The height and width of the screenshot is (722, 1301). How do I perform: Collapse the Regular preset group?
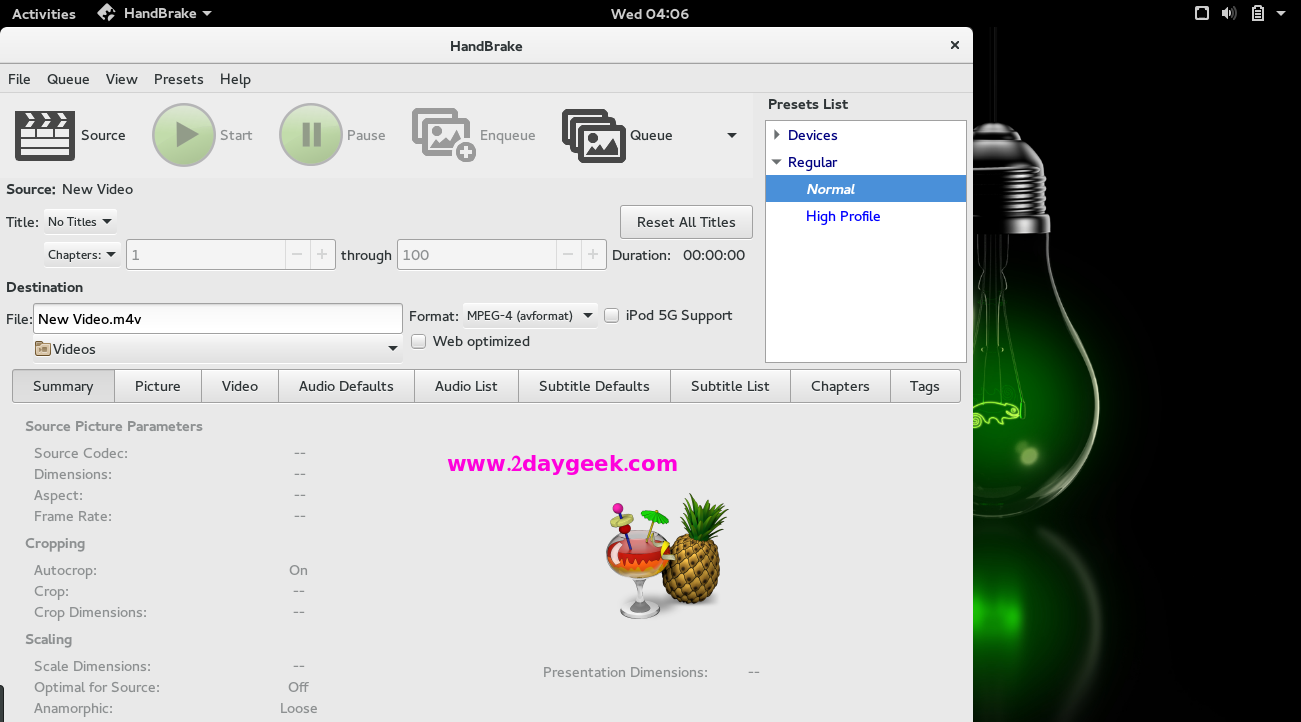(x=777, y=162)
